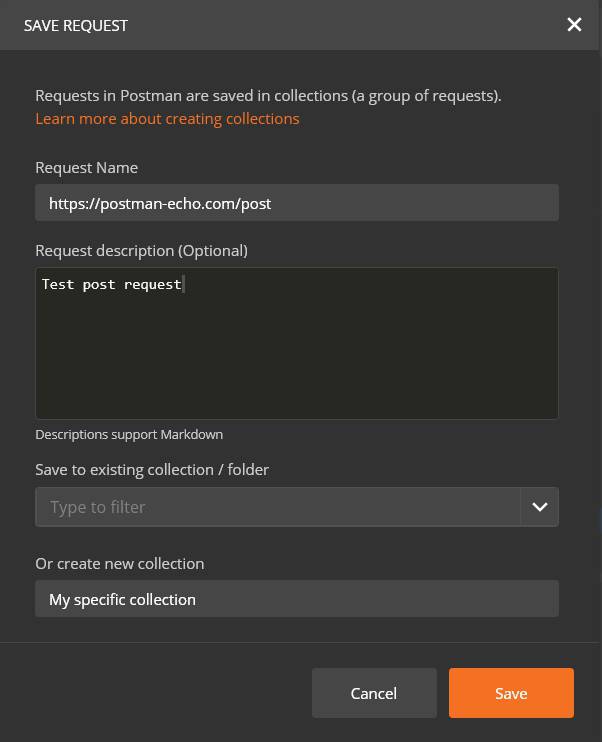This screenshot has height=742, width=602.
Task: Click the empty footer area left of Cancel
Action: click(x=160, y=693)
